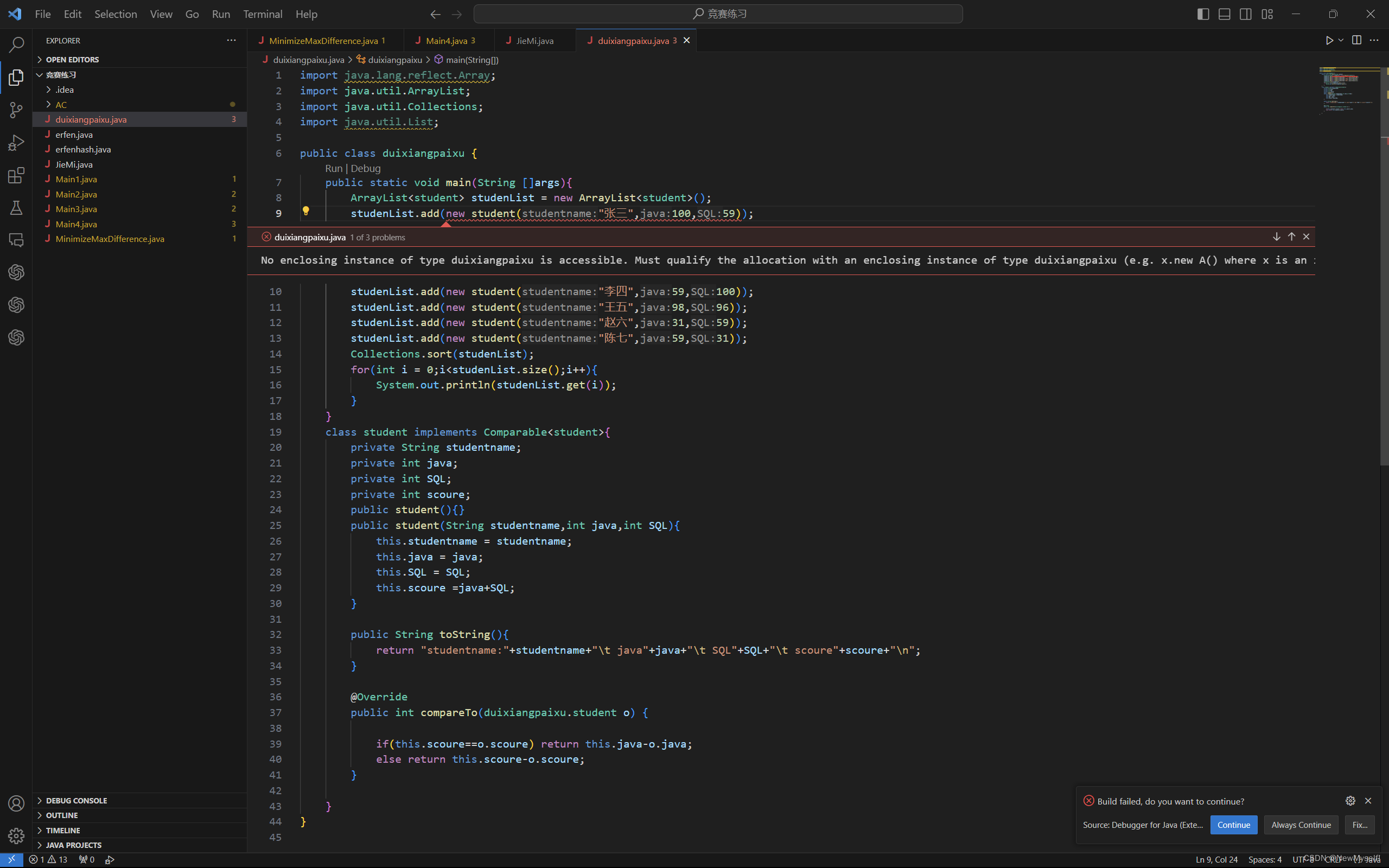Expand the OPEN EDITORS section
The width and height of the screenshot is (1389, 868).
tap(72, 60)
